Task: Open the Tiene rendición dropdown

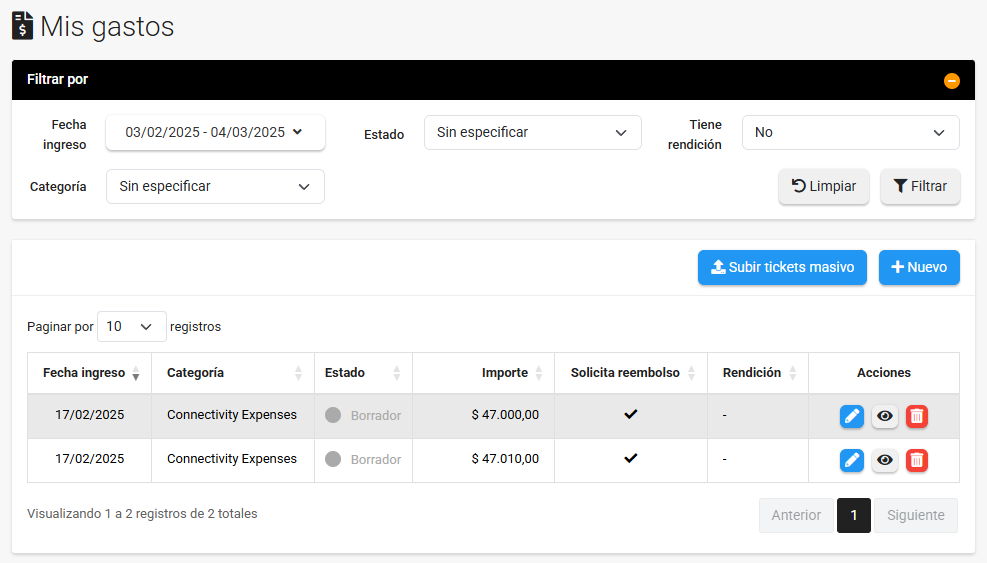Action: (x=850, y=133)
